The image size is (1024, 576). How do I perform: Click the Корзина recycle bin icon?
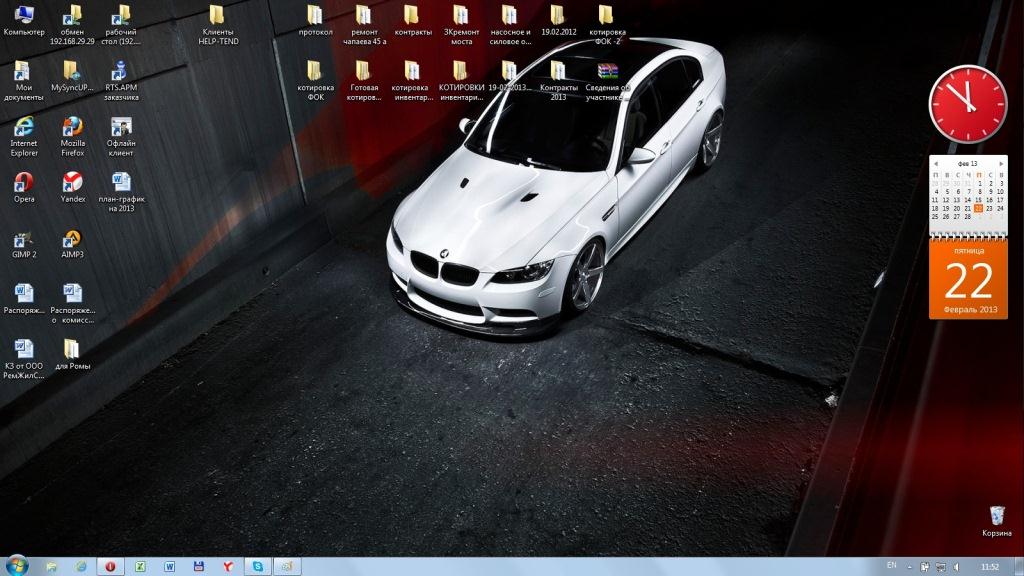click(996, 516)
